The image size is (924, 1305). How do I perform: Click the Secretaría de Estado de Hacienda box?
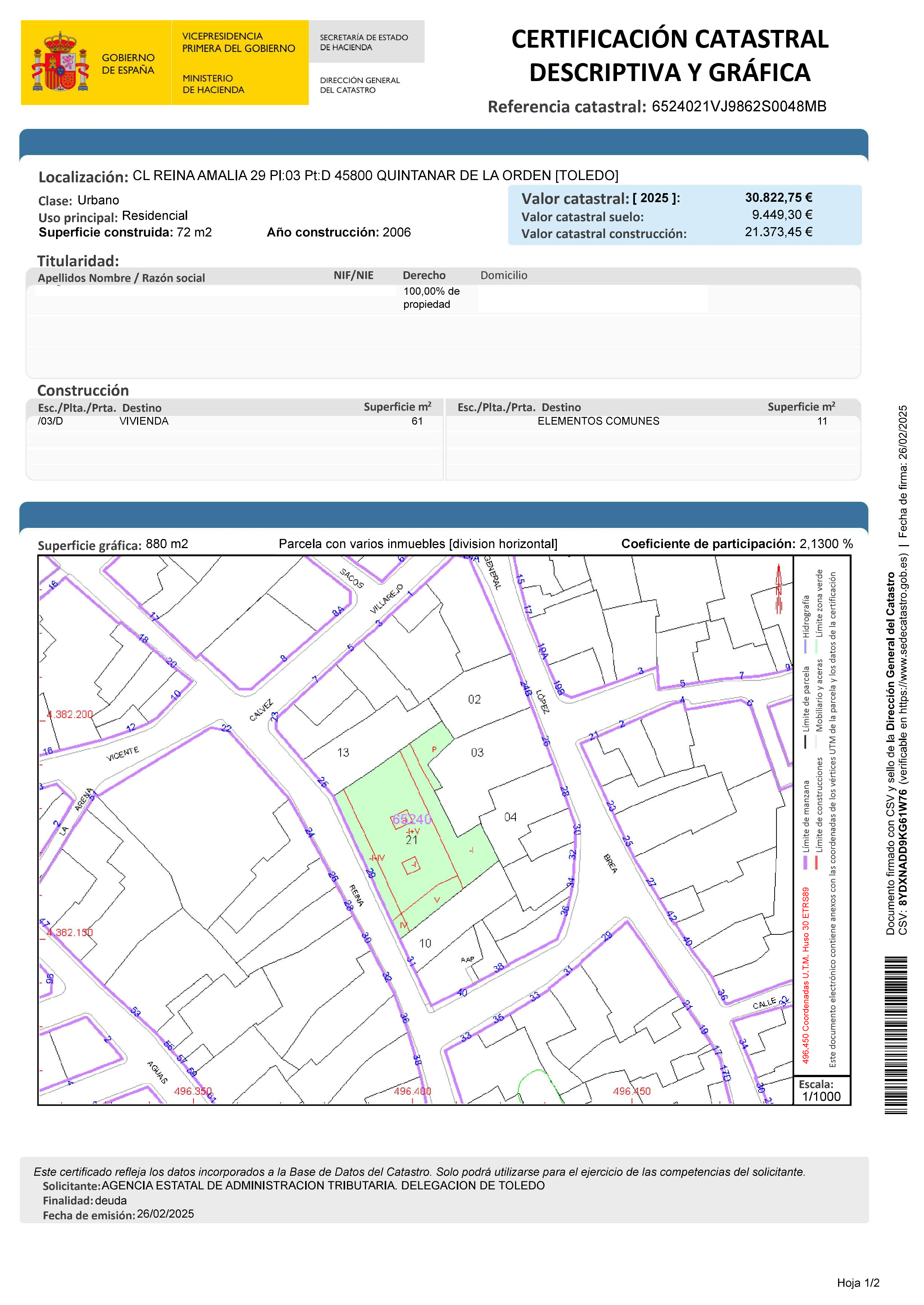click(x=366, y=42)
